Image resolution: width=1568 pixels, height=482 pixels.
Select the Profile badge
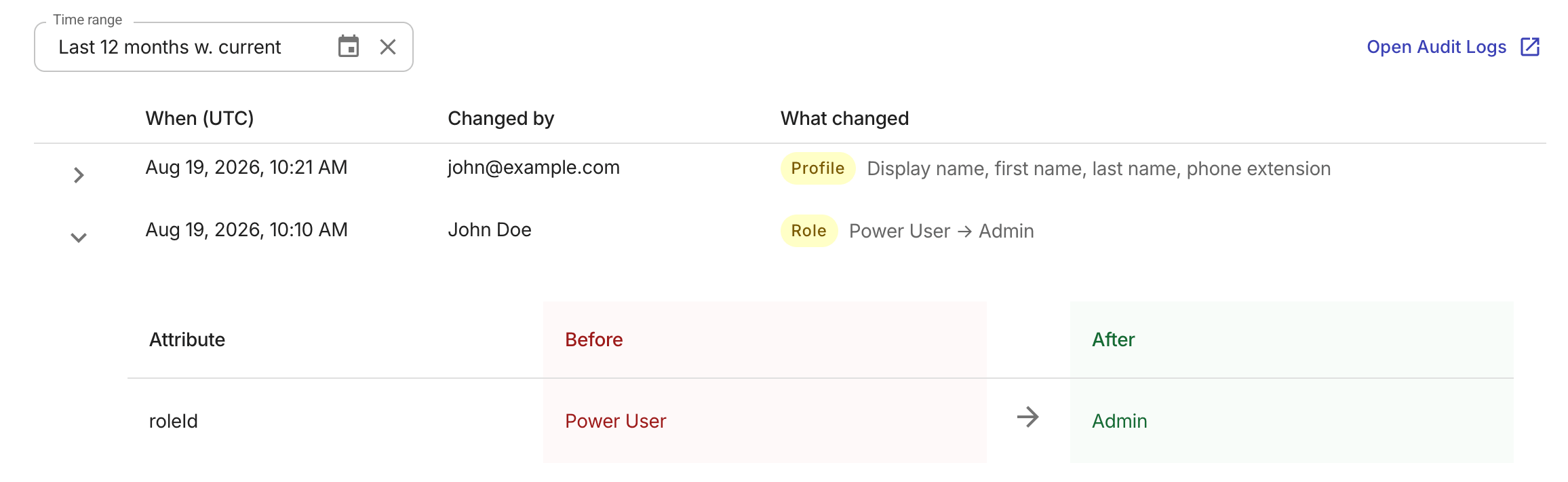(x=818, y=168)
